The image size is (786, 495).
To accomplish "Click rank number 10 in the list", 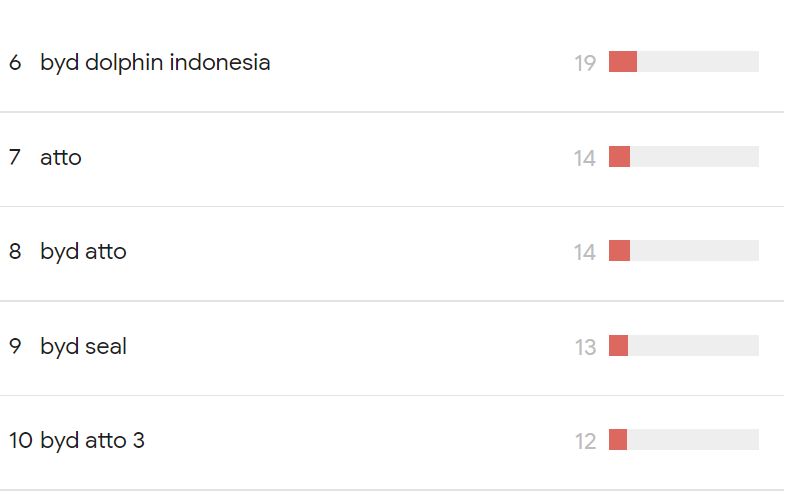I will tap(21, 440).
